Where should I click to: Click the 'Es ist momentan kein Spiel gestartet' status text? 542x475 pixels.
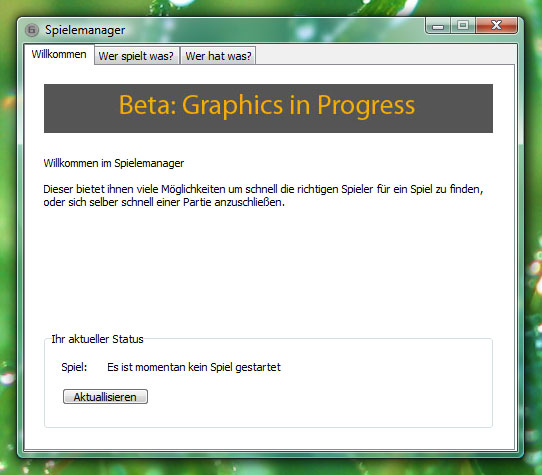pos(194,367)
